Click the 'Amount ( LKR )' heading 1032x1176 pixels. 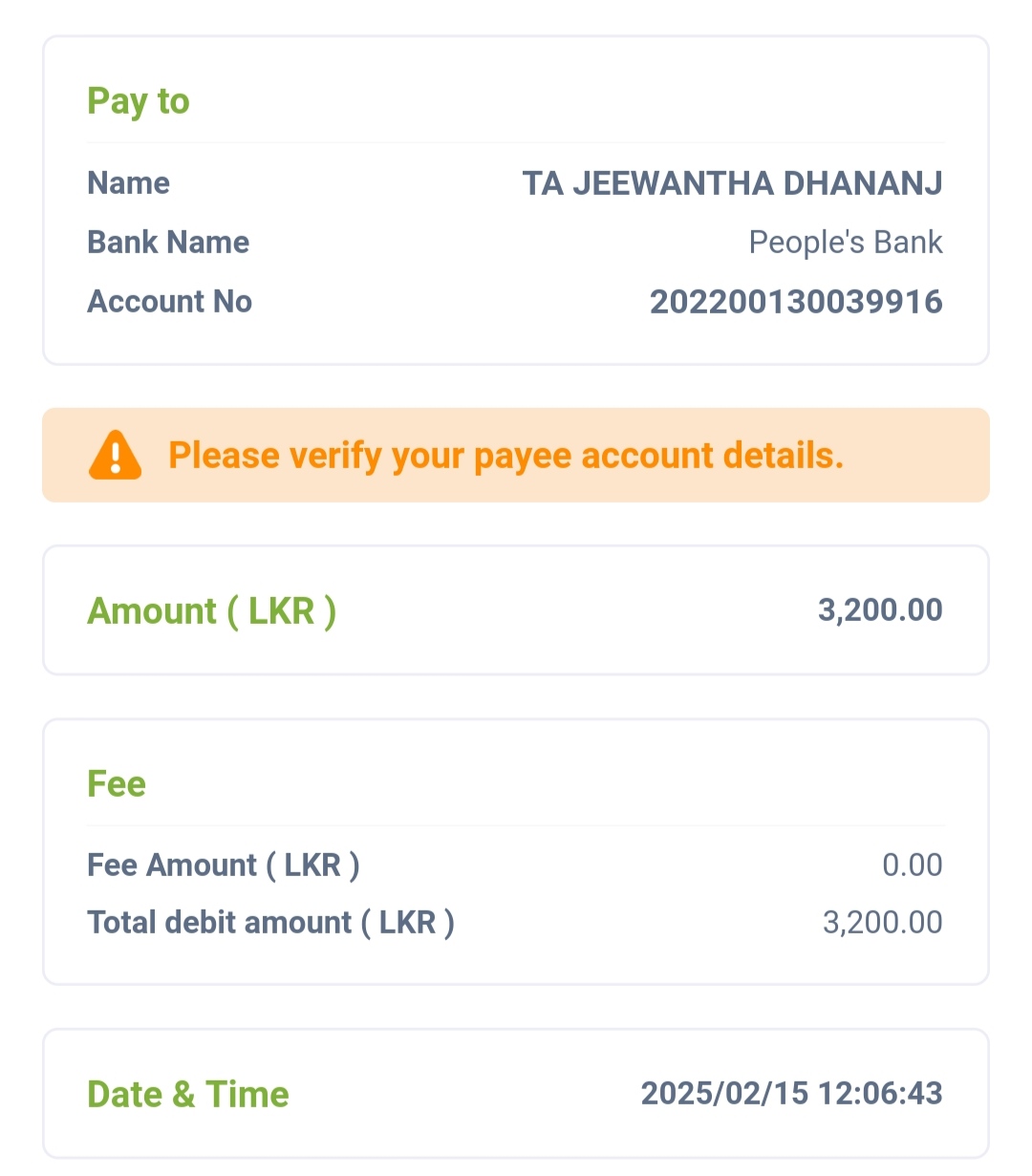point(211,611)
